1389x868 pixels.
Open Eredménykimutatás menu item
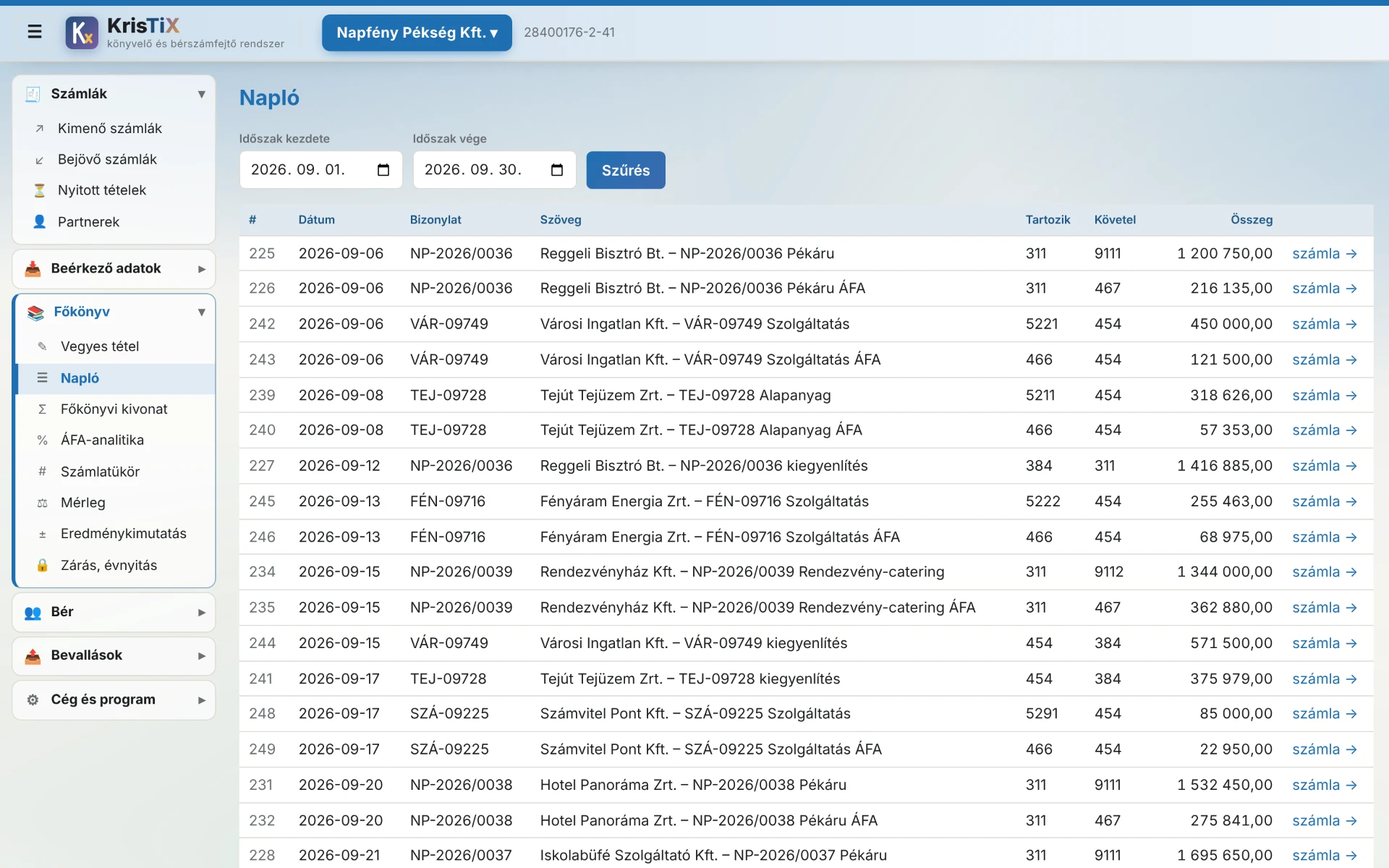(116, 534)
